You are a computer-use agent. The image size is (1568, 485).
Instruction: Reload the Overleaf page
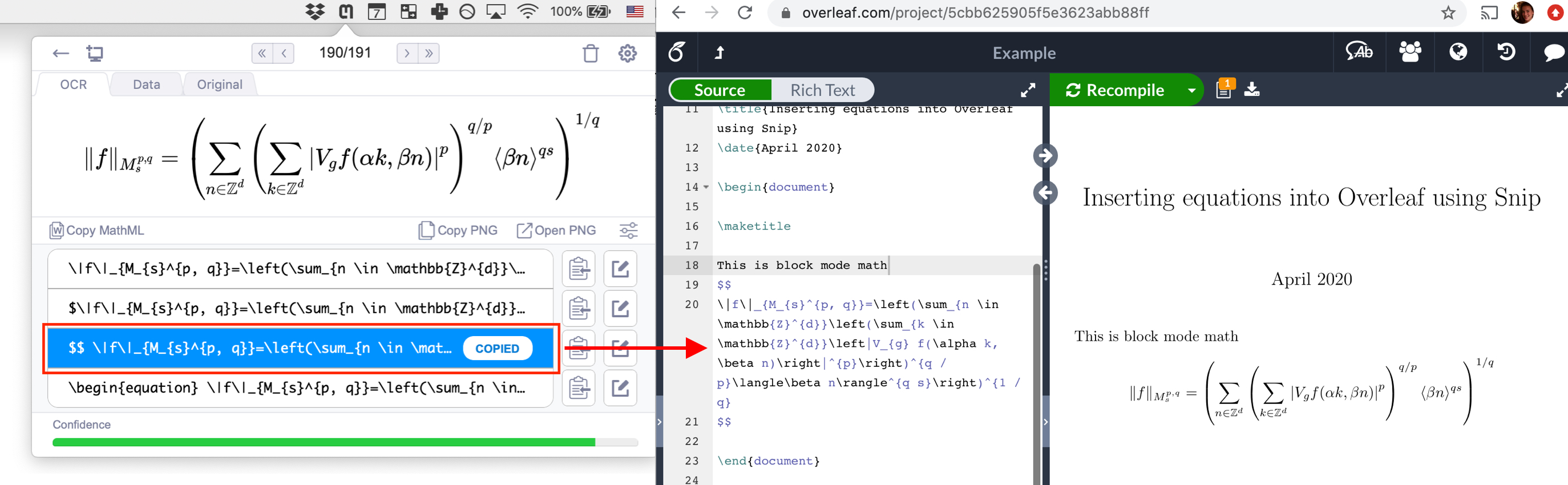point(745,13)
